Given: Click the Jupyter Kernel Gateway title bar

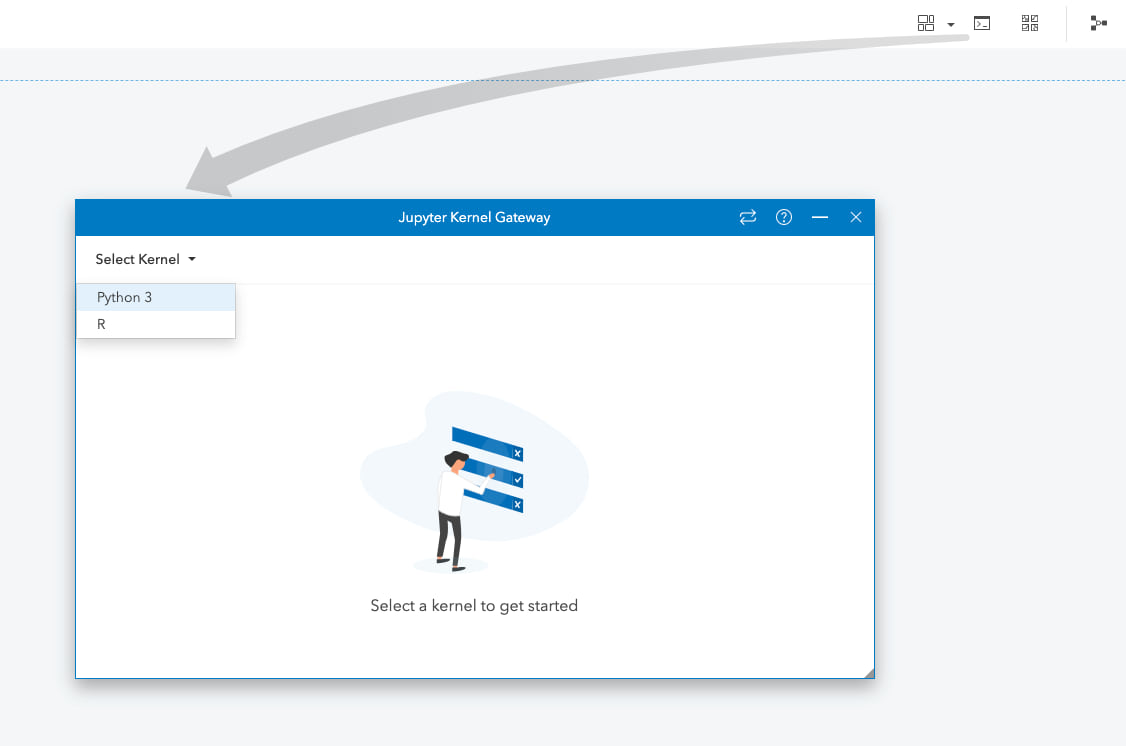Looking at the screenshot, I should click(474, 217).
